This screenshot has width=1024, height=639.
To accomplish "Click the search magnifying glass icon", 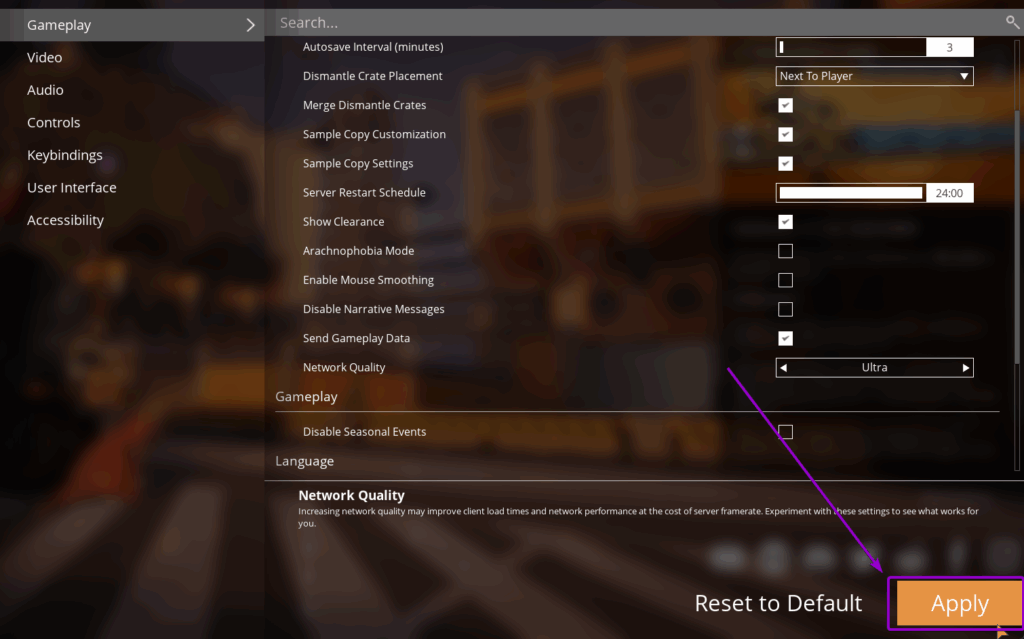I will pos(1012,21).
